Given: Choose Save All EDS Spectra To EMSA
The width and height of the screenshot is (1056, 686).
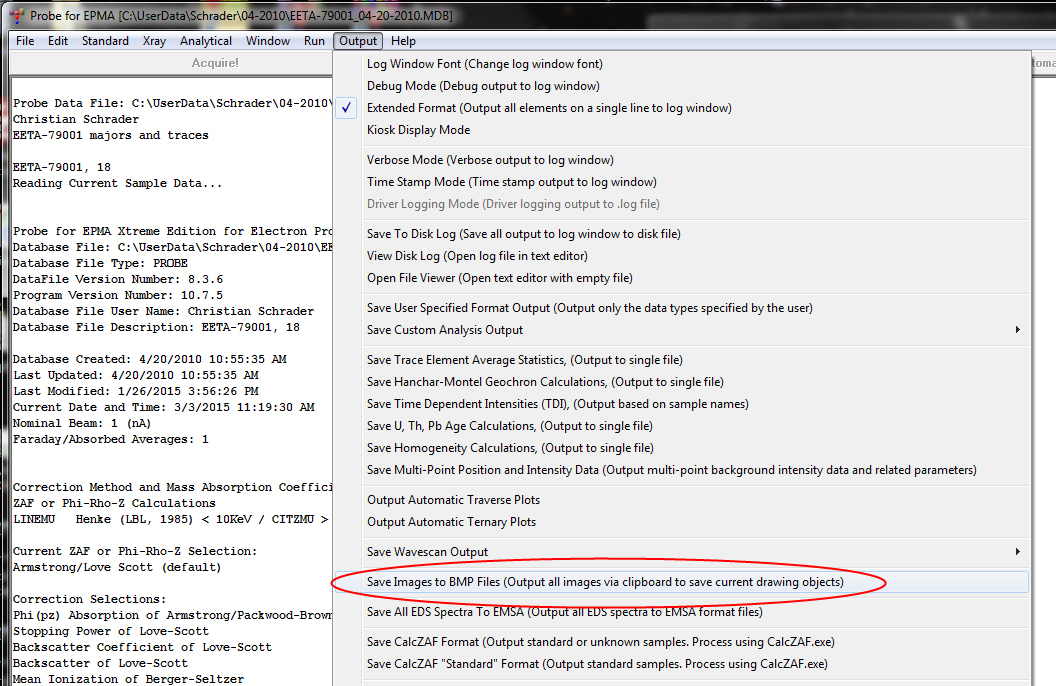Looking at the screenshot, I should [564, 612].
